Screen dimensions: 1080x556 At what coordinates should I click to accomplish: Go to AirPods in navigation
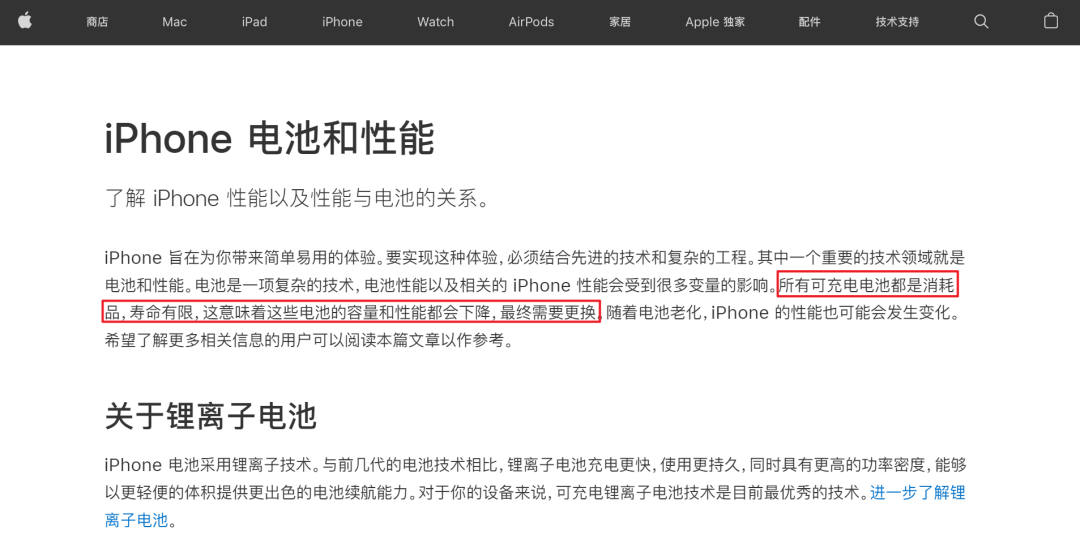[x=531, y=22]
